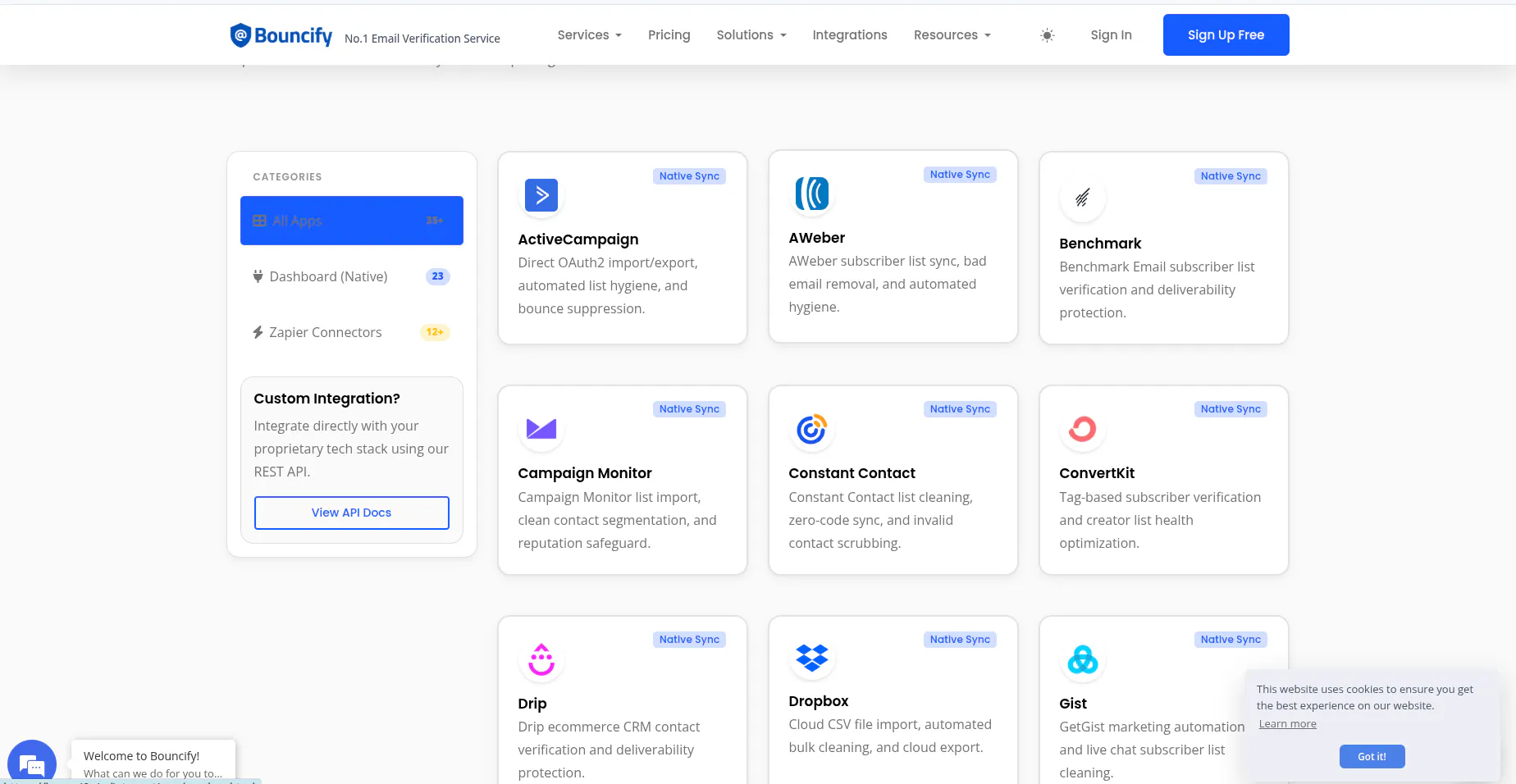This screenshot has width=1516, height=784.
Task: Expand the Solutions dropdown menu
Action: click(751, 35)
